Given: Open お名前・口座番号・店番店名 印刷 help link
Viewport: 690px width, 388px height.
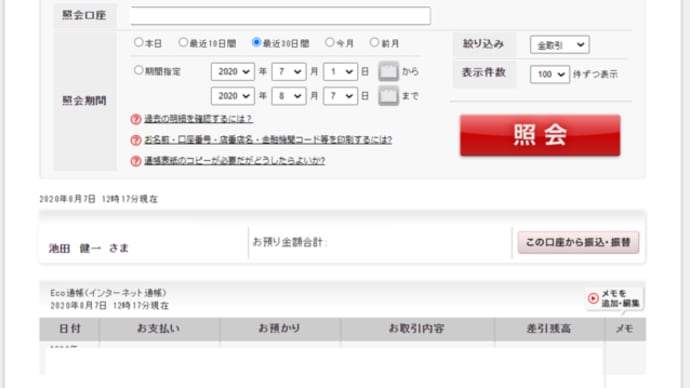Looking at the screenshot, I should (x=268, y=140).
